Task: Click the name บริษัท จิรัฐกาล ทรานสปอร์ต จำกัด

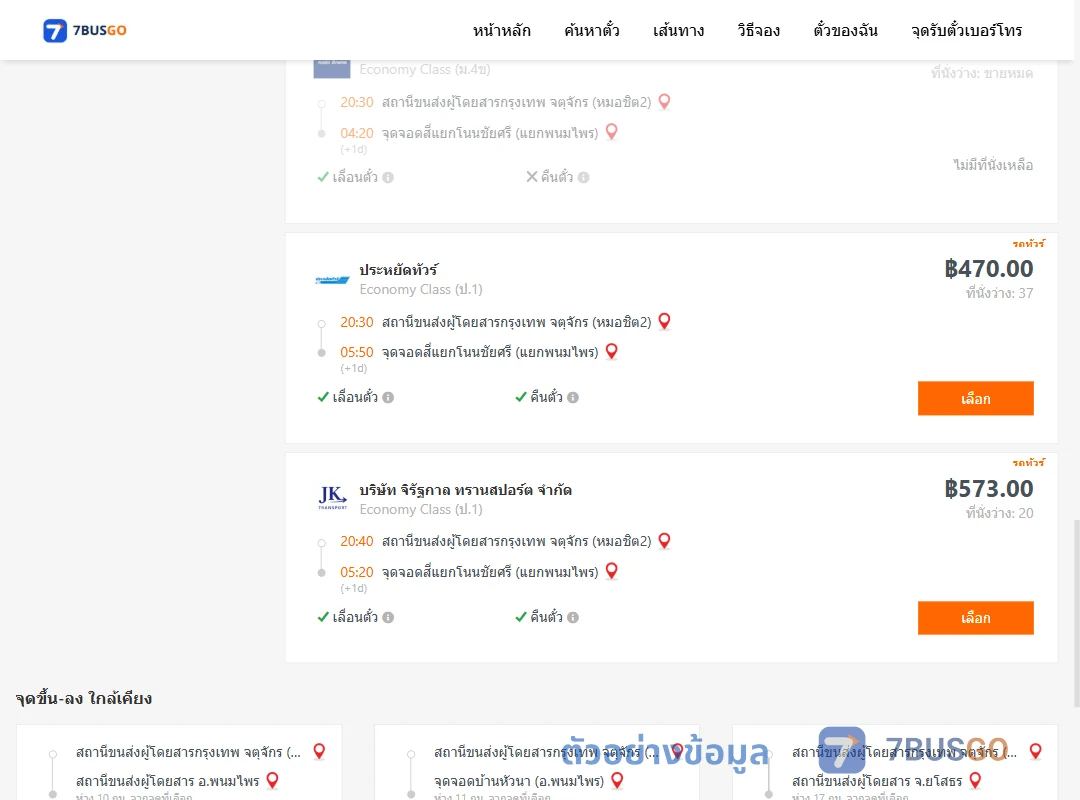Action: pos(466,490)
